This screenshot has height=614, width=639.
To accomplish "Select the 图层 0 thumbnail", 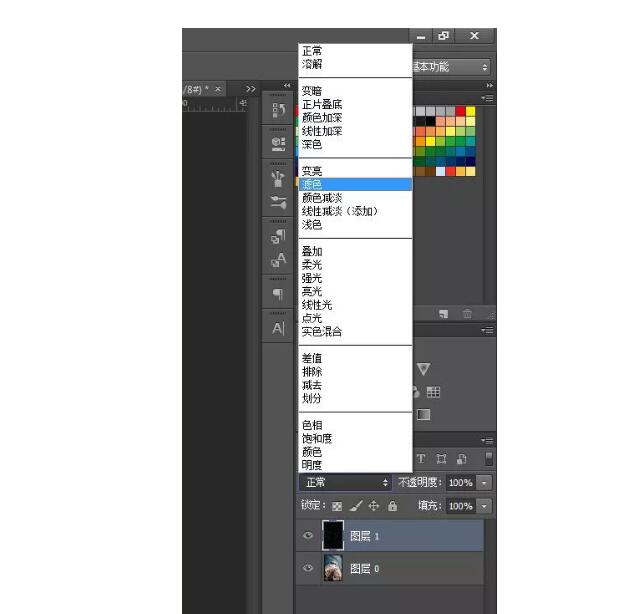I will tap(333, 568).
